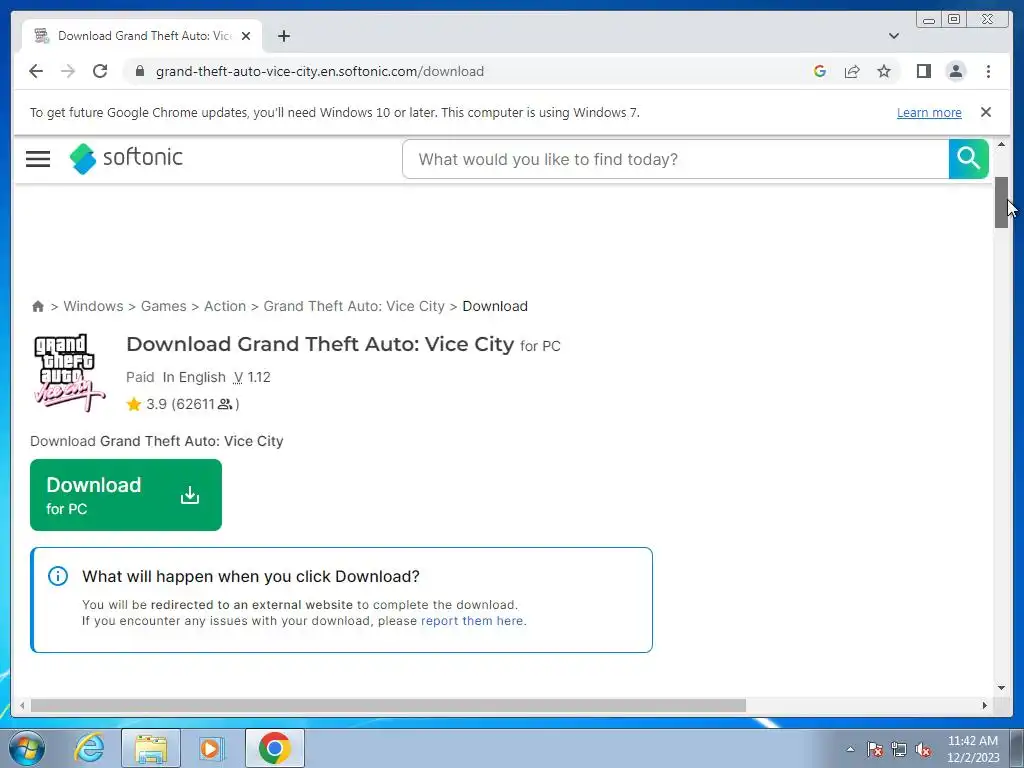Open Action Center flag icon

coord(875,749)
